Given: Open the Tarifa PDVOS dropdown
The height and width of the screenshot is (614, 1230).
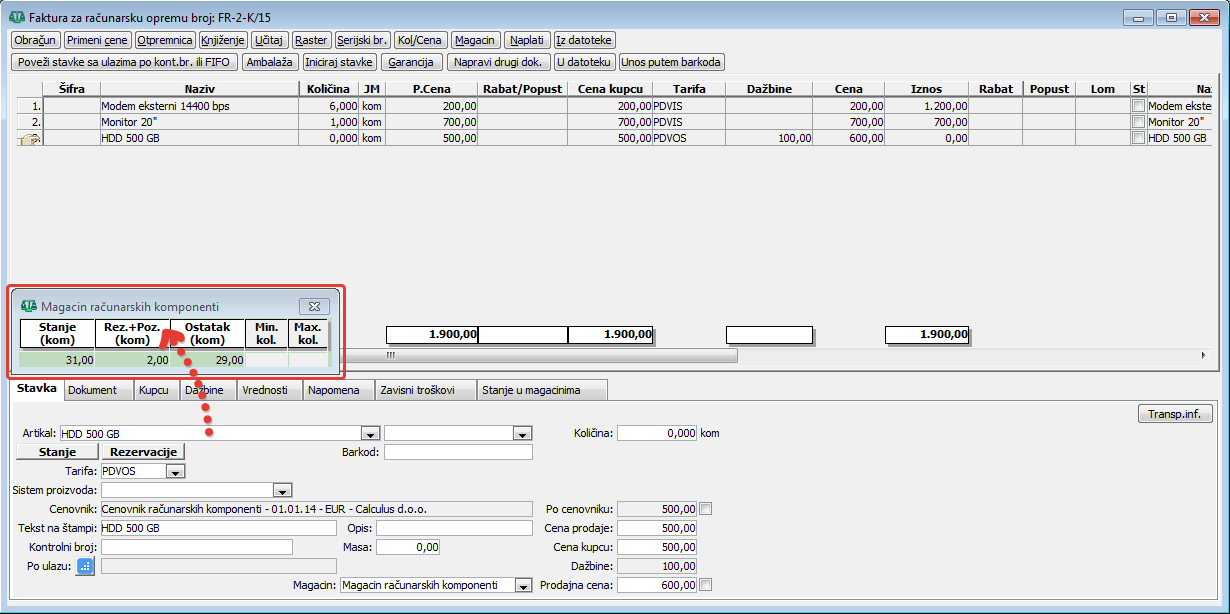Looking at the screenshot, I should pyautogui.click(x=175, y=471).
